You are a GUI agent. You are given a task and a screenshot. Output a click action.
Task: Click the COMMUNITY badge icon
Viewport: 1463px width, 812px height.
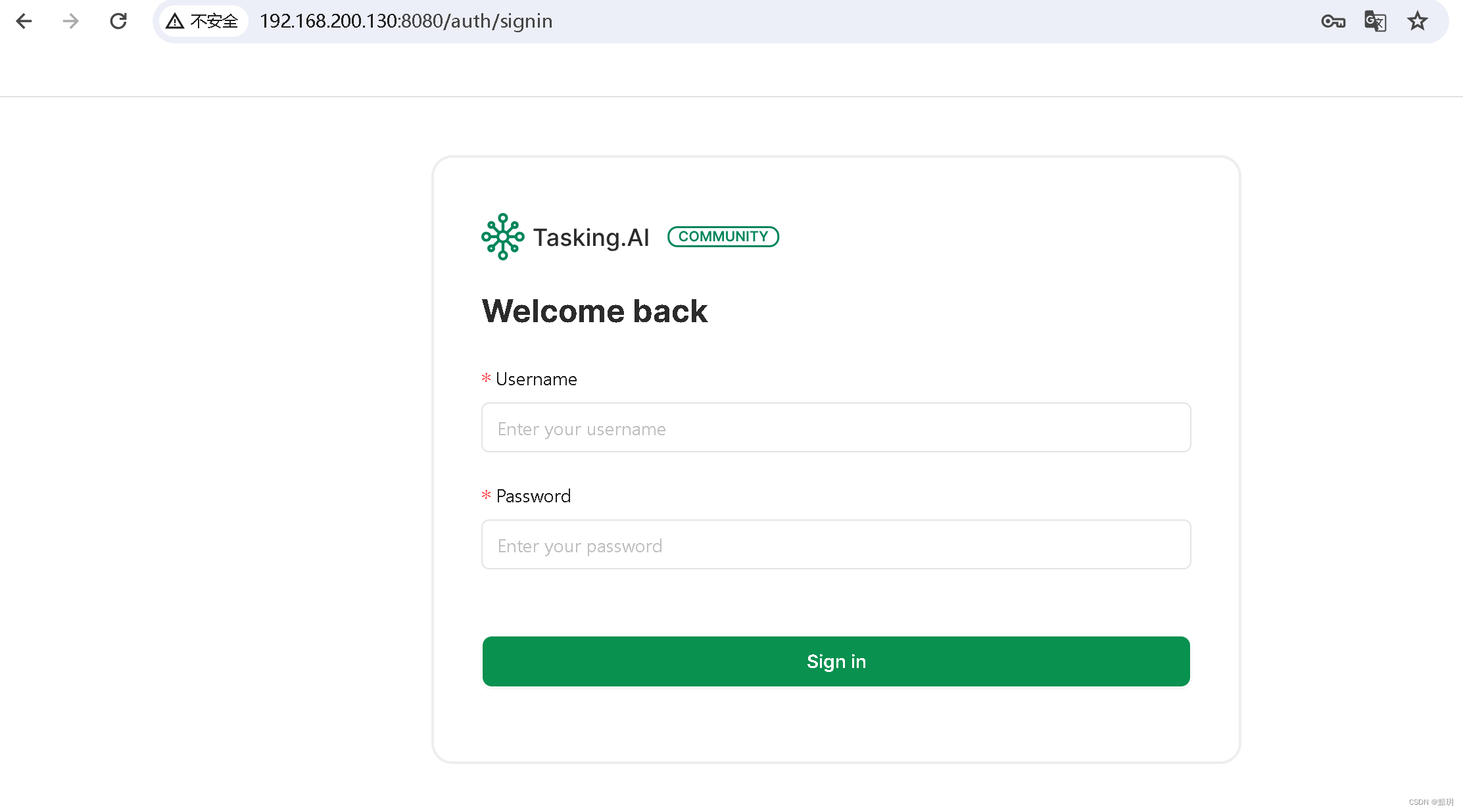pos(722,236)
